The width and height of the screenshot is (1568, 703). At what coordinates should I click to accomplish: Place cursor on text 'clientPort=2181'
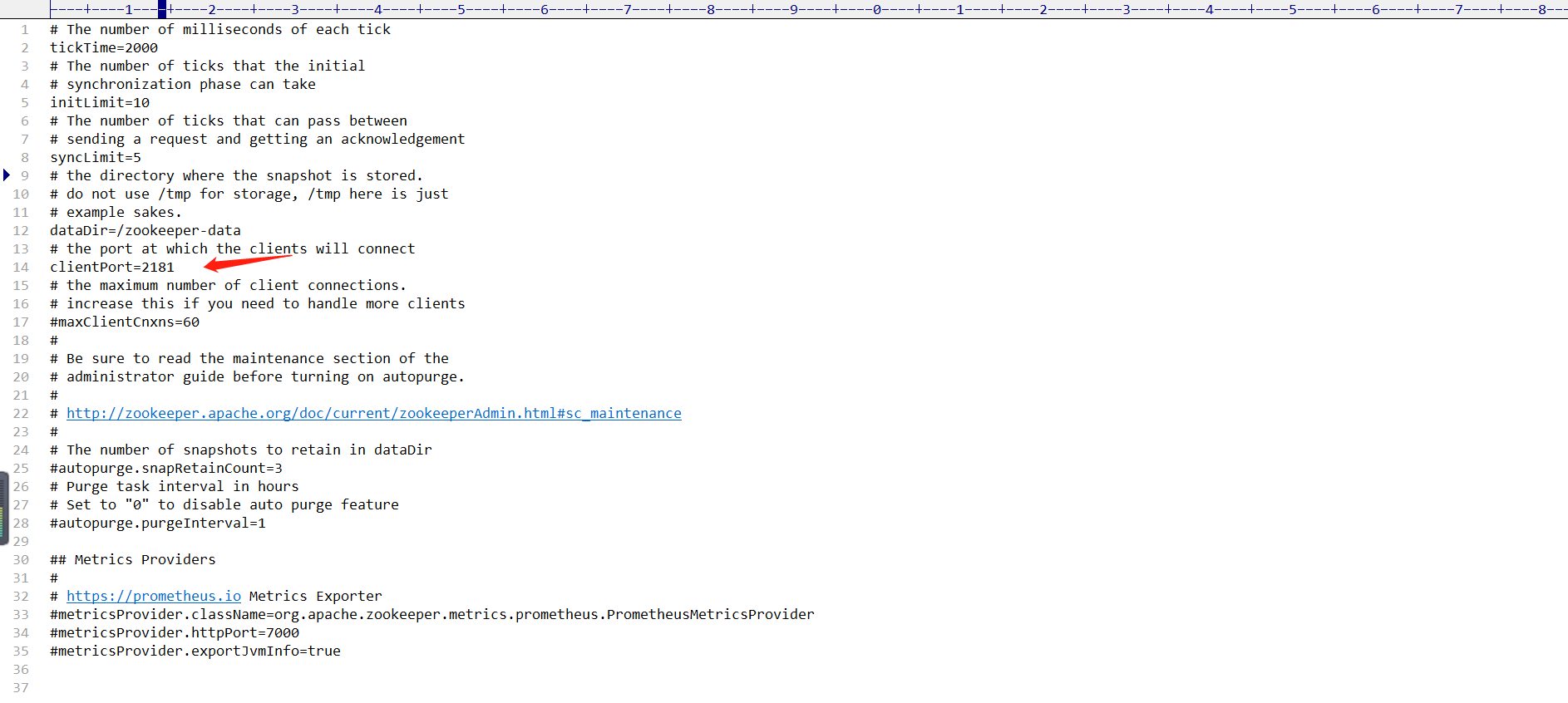pyautogui.click(x=112, y=267)
